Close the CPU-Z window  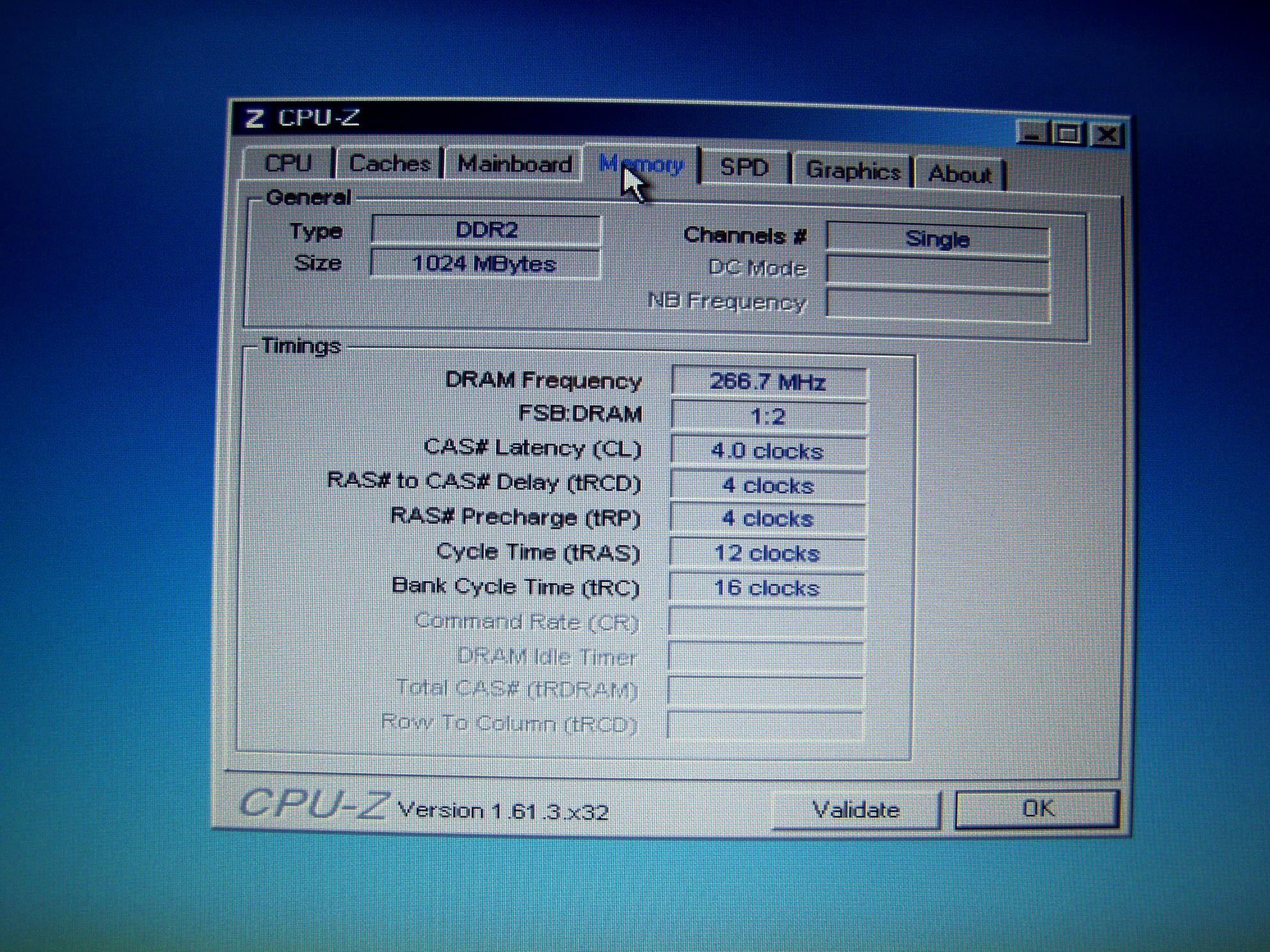(1107, 135)
